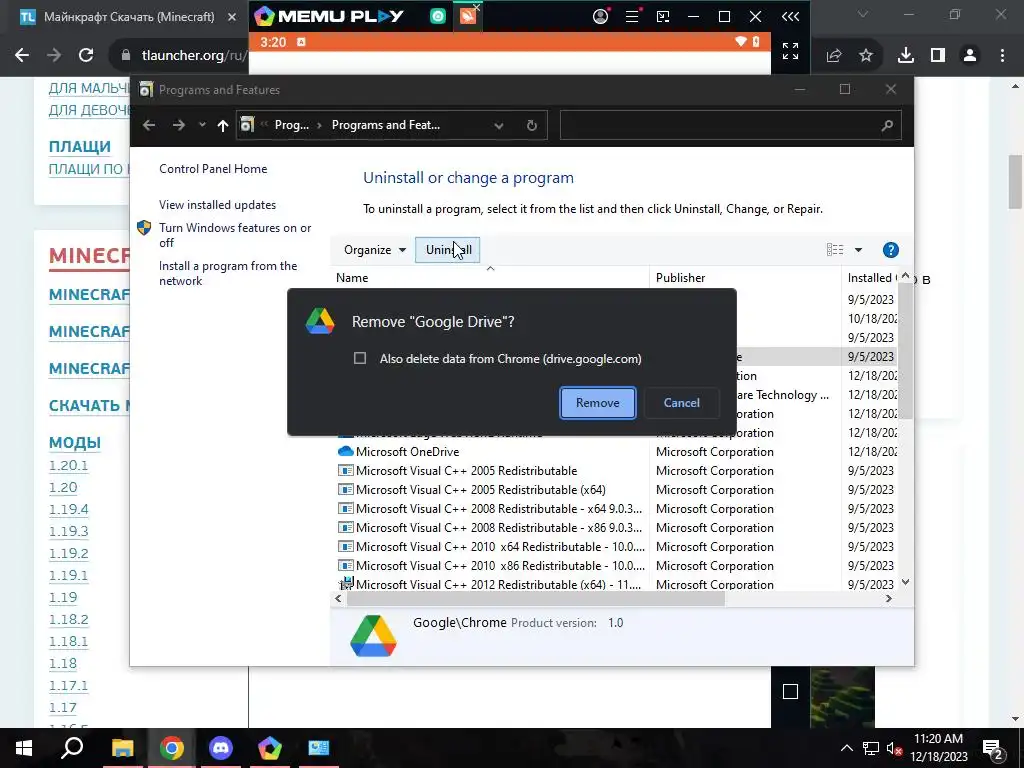
Task: Cancel the Google Drive removal dialog
Action: pos(681,403)
